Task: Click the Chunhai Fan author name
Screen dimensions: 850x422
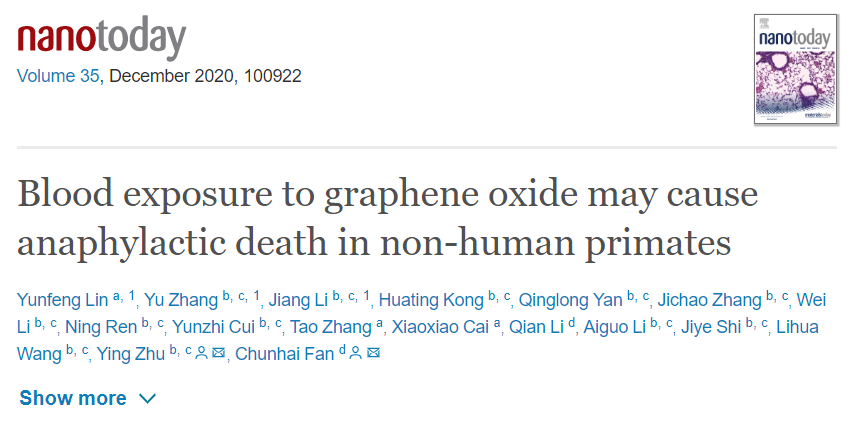Action: click(285, 354)
